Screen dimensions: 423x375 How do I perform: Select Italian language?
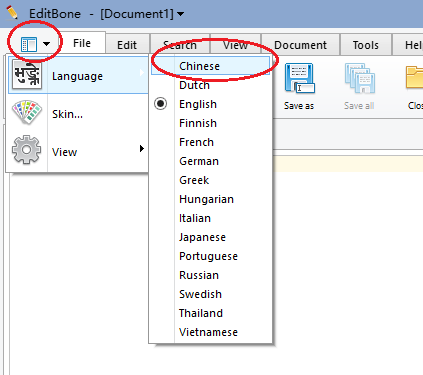210,218
